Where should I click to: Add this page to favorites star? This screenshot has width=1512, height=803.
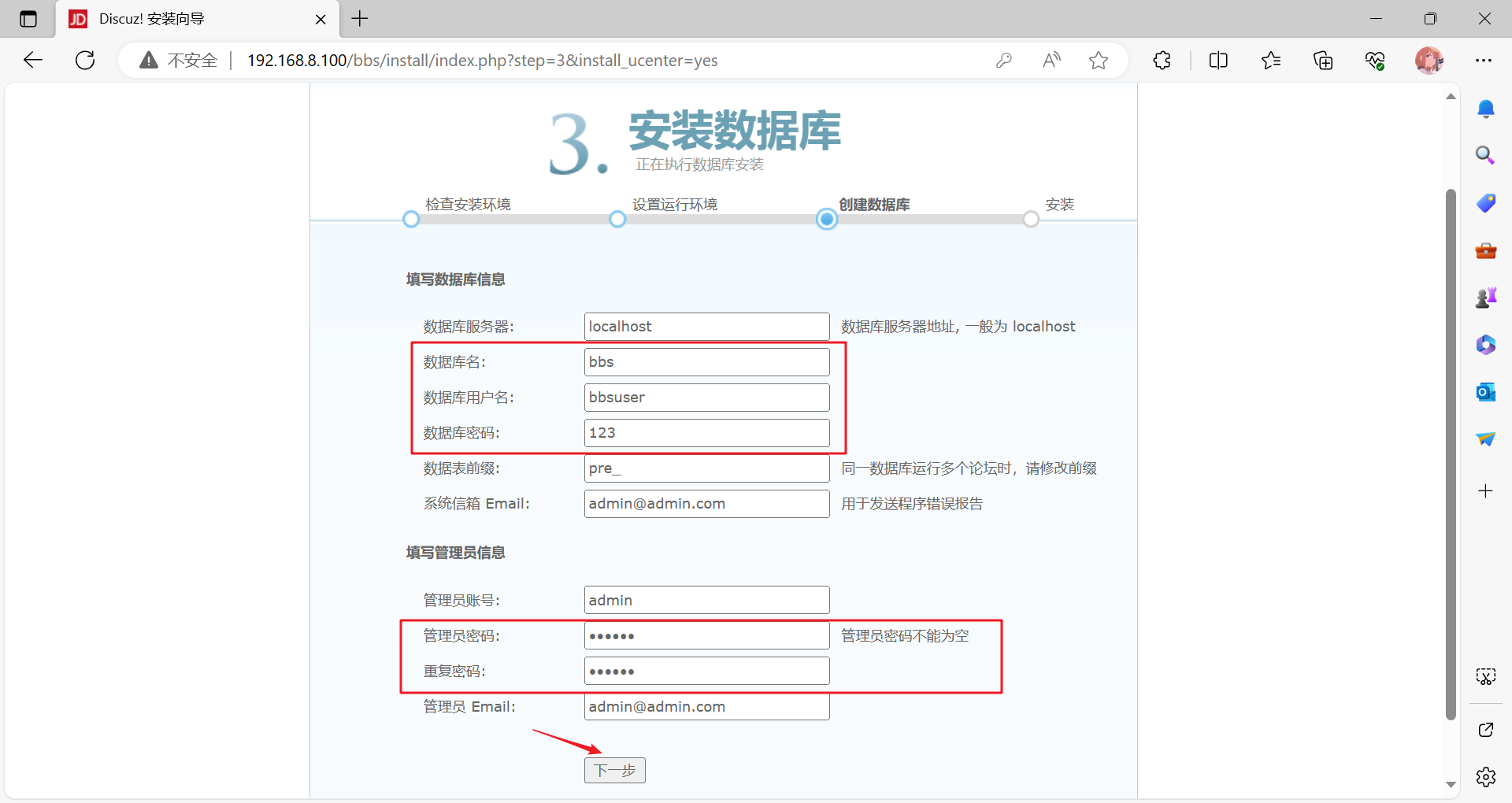(1099, 60)
